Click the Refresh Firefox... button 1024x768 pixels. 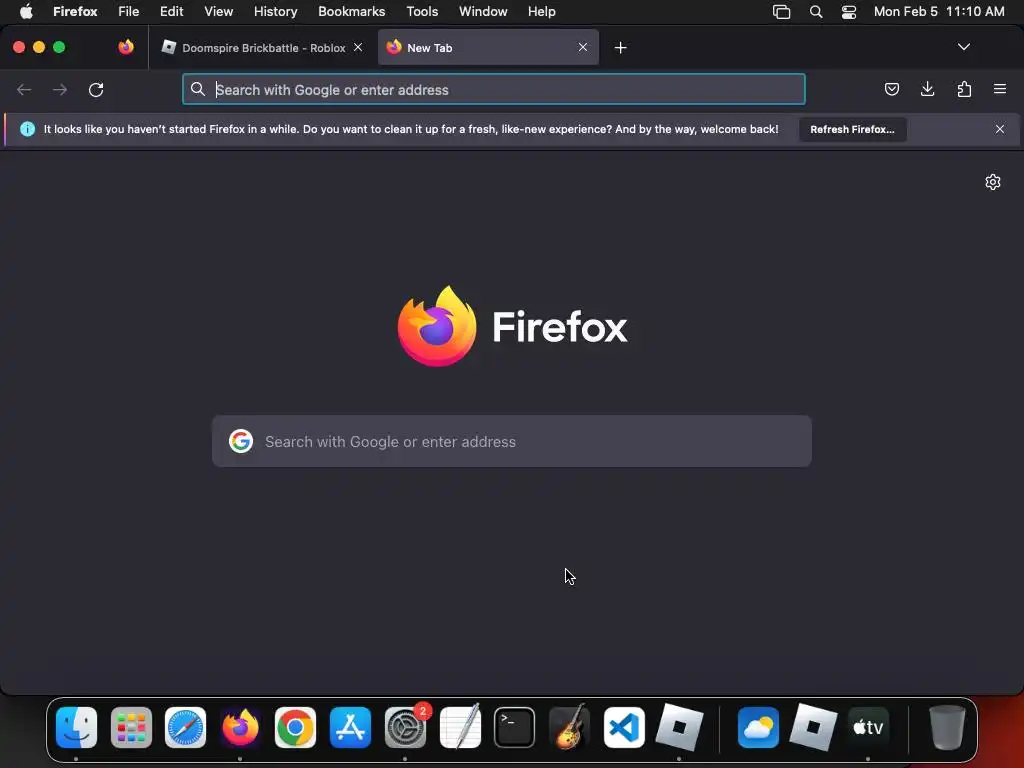pos(852,129)
